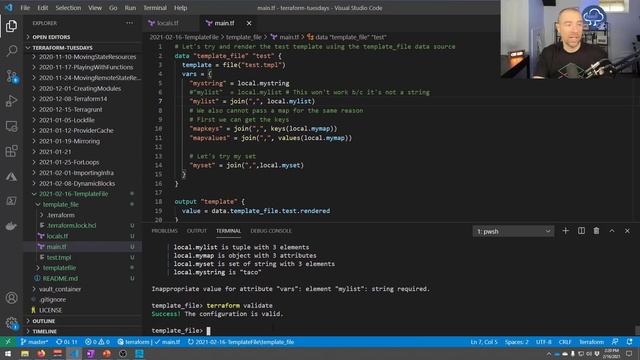This screenshot has height=360, width=640.
Task: Expand the 2020-12-15-Terragrunt folder
Action: 71,109
